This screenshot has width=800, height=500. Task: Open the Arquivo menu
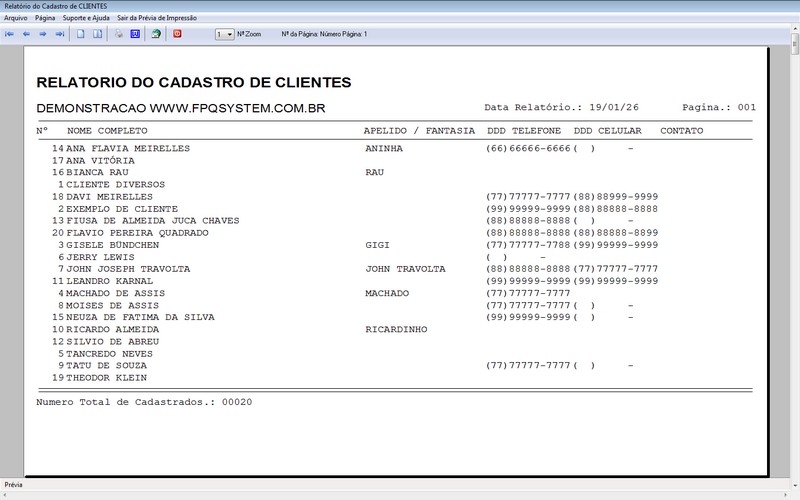click(16, 18)
